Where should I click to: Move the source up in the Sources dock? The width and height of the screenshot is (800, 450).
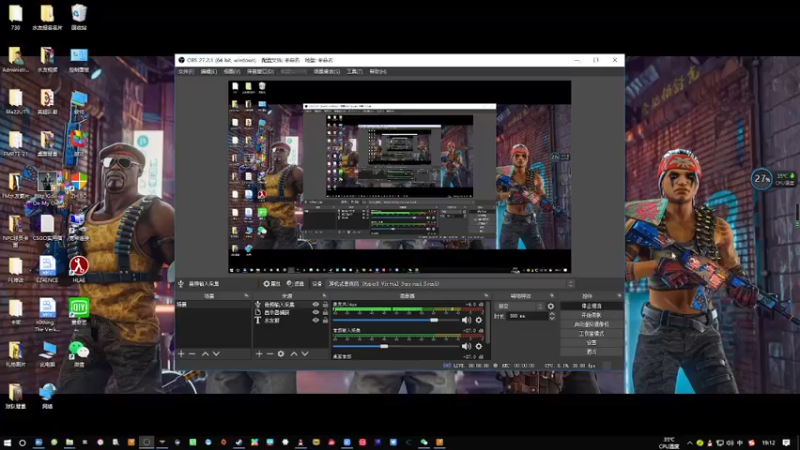pos(294,354)
